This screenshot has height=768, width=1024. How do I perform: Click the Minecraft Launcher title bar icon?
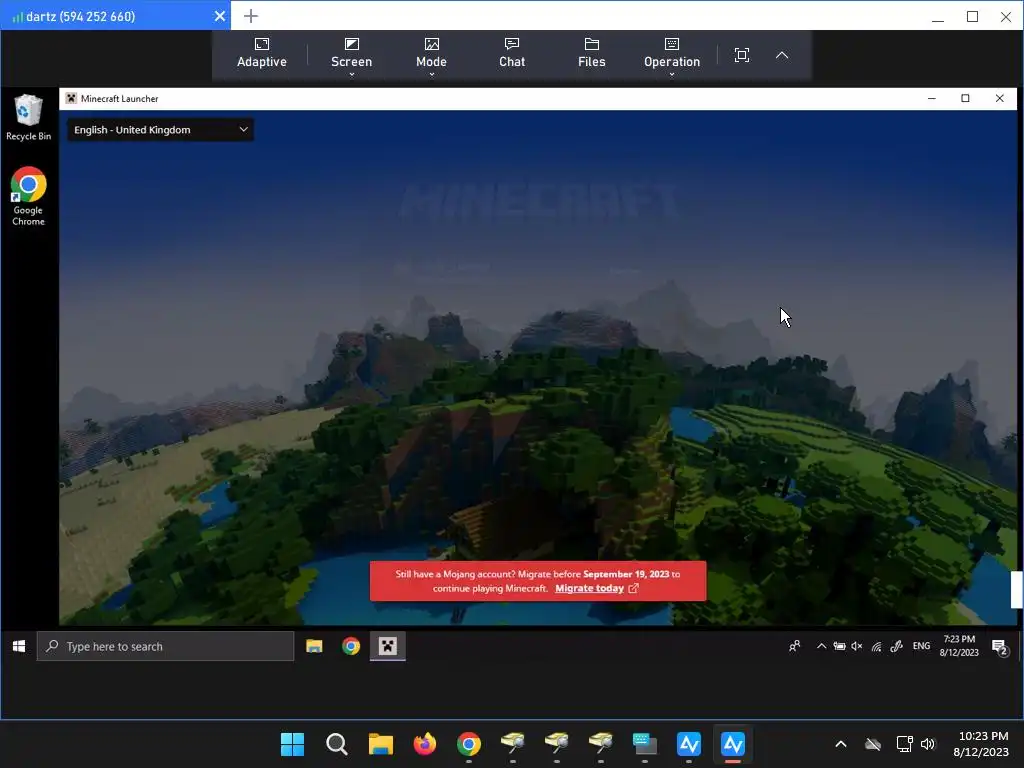click(x=71, y=99)
